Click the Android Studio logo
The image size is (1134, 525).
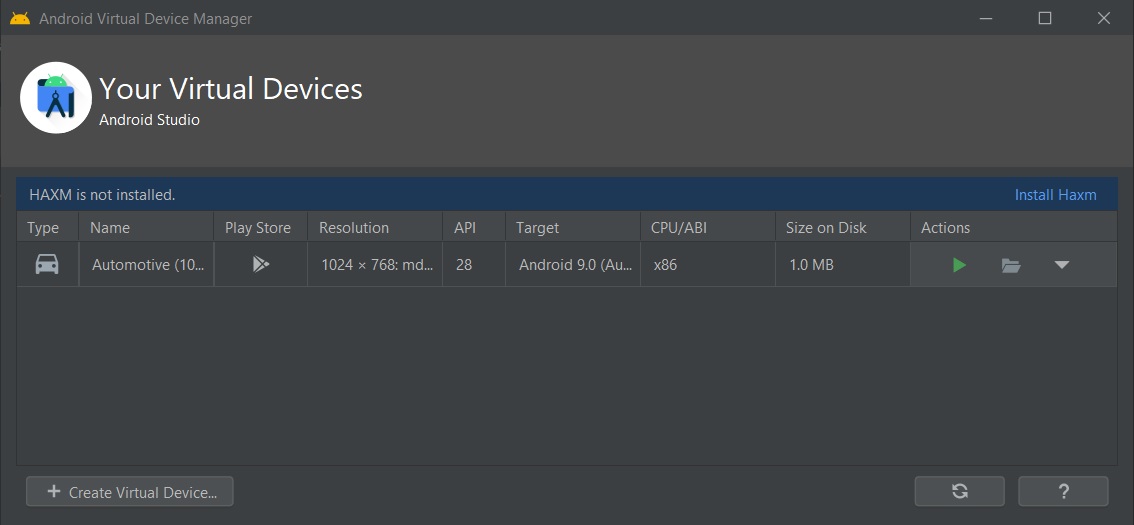point(56,98)
